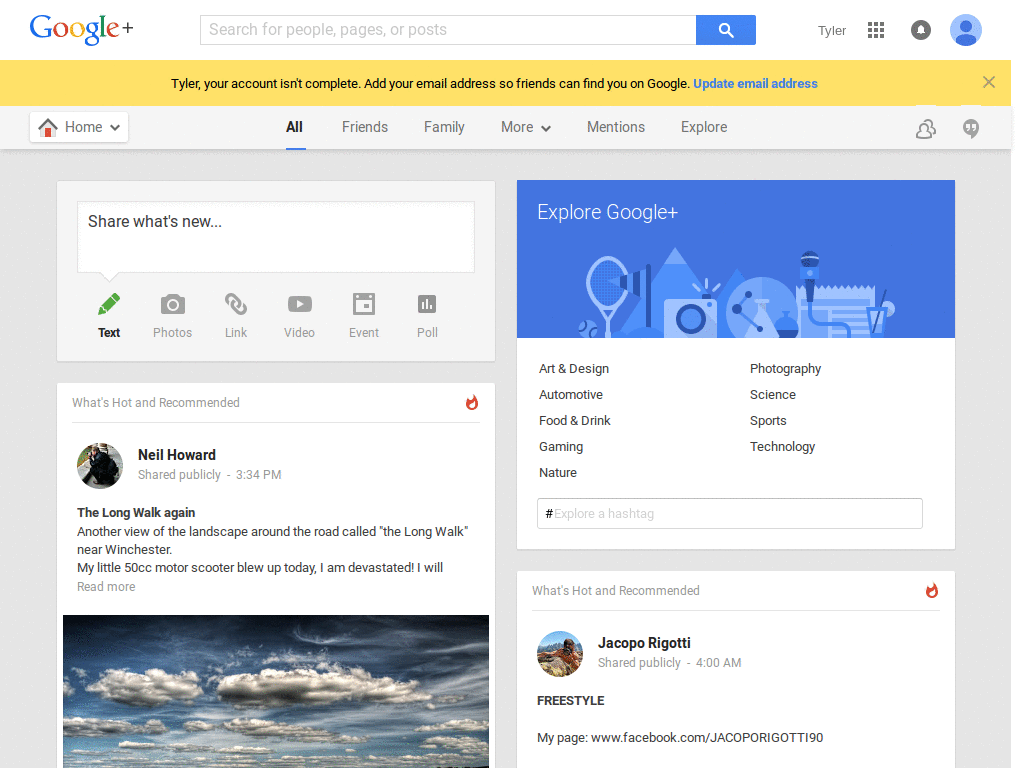Select the Photos camera icon
Viewport: 1024px width, 768px height.
click(x=172, y=304)
